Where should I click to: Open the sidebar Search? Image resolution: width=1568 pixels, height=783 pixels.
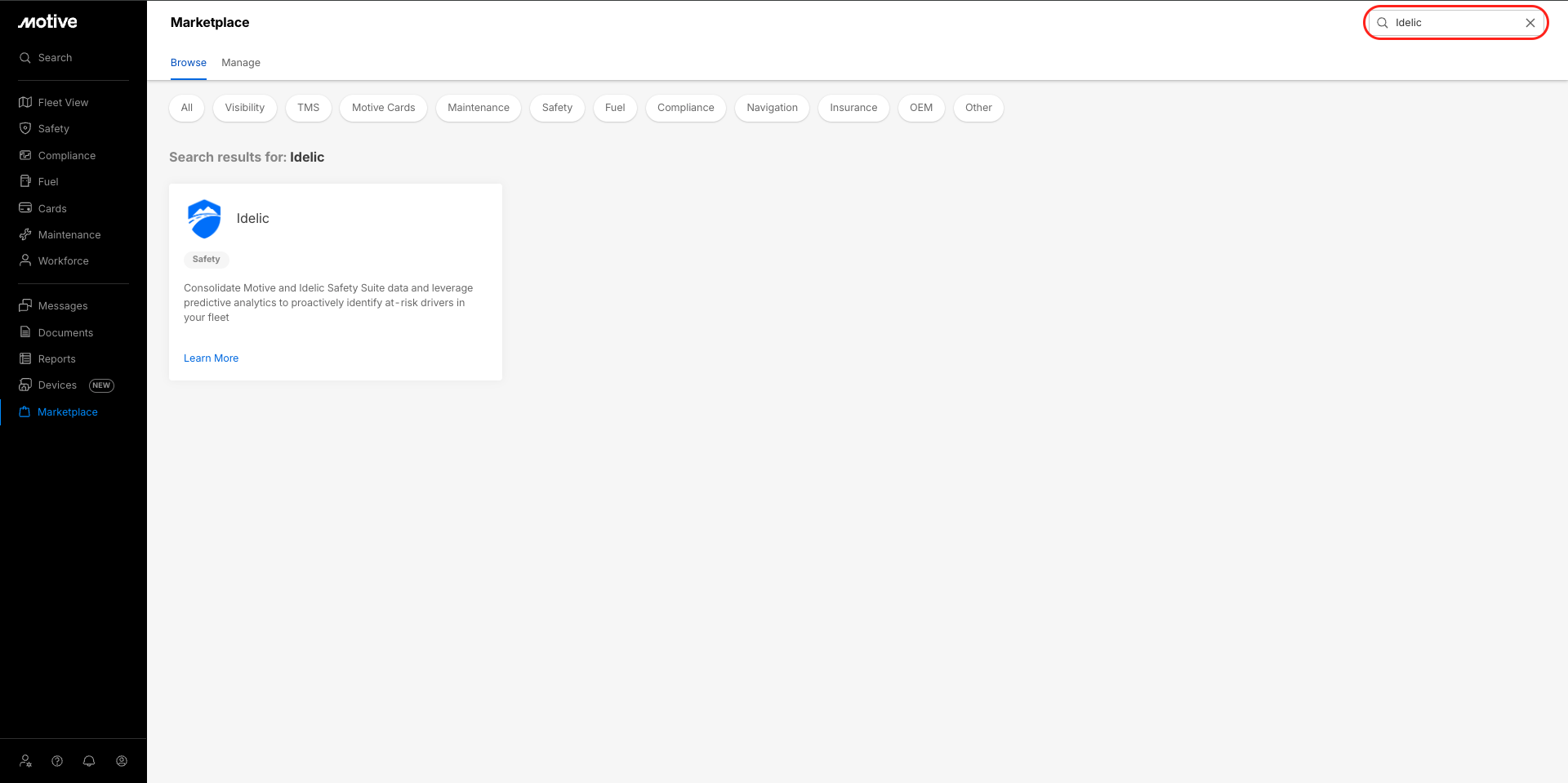tap(55, 58)
